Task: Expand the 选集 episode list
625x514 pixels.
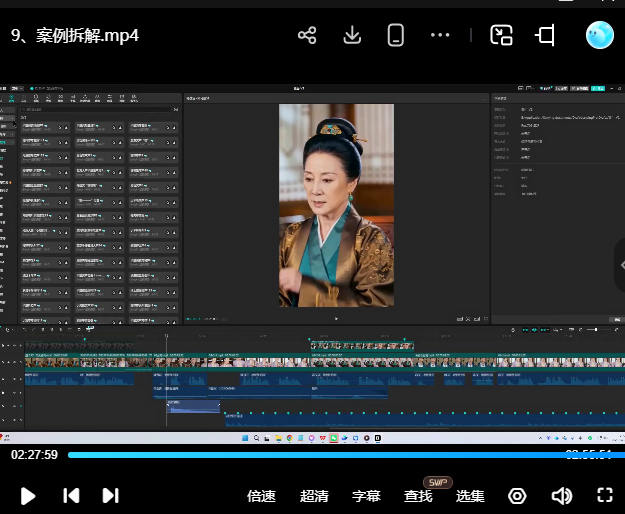Action: point(470,496)
